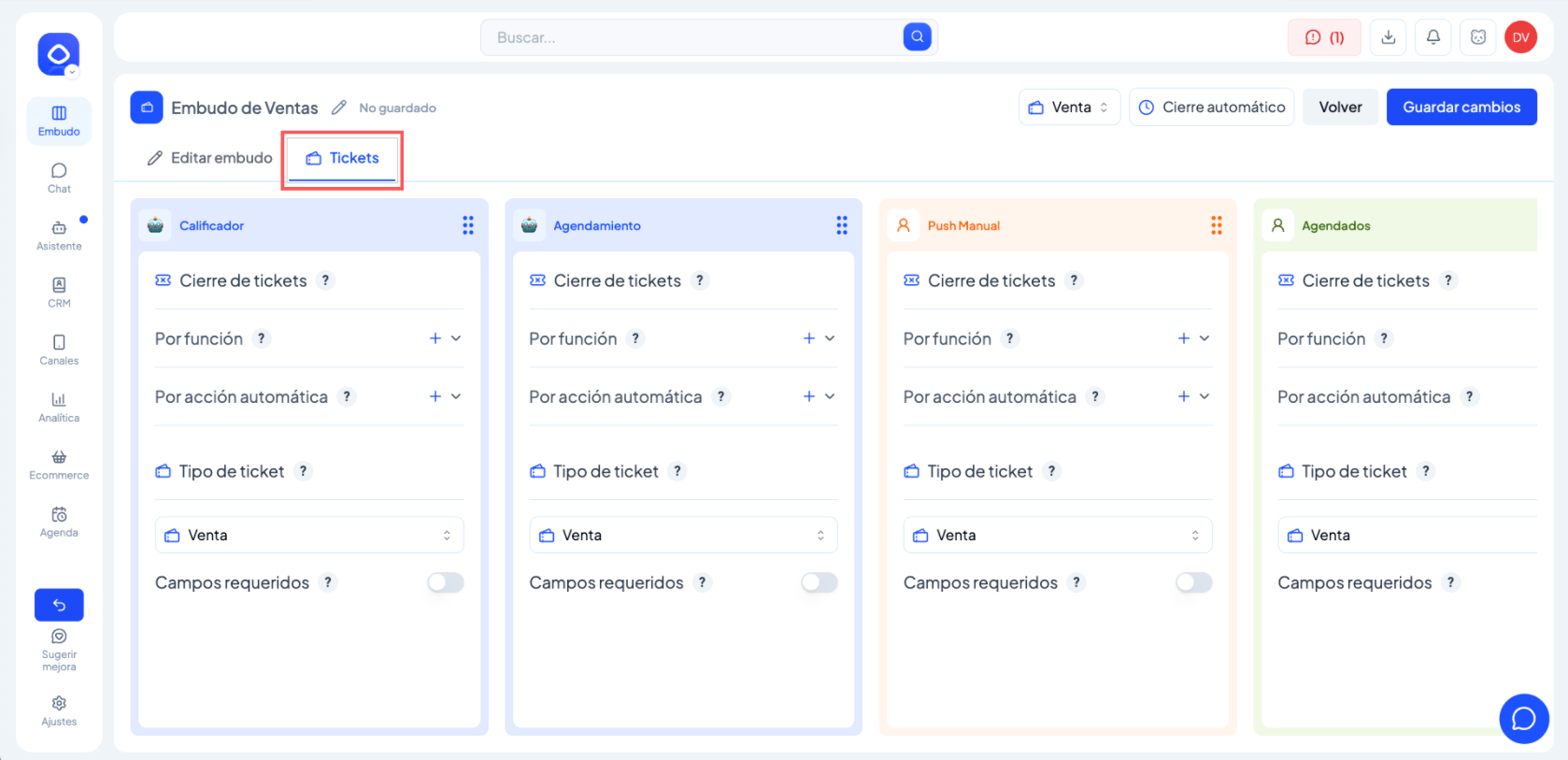1568x760 pixels.
Task: Open Ecommerce from the sidebar
Action: [x=59, y=463]
